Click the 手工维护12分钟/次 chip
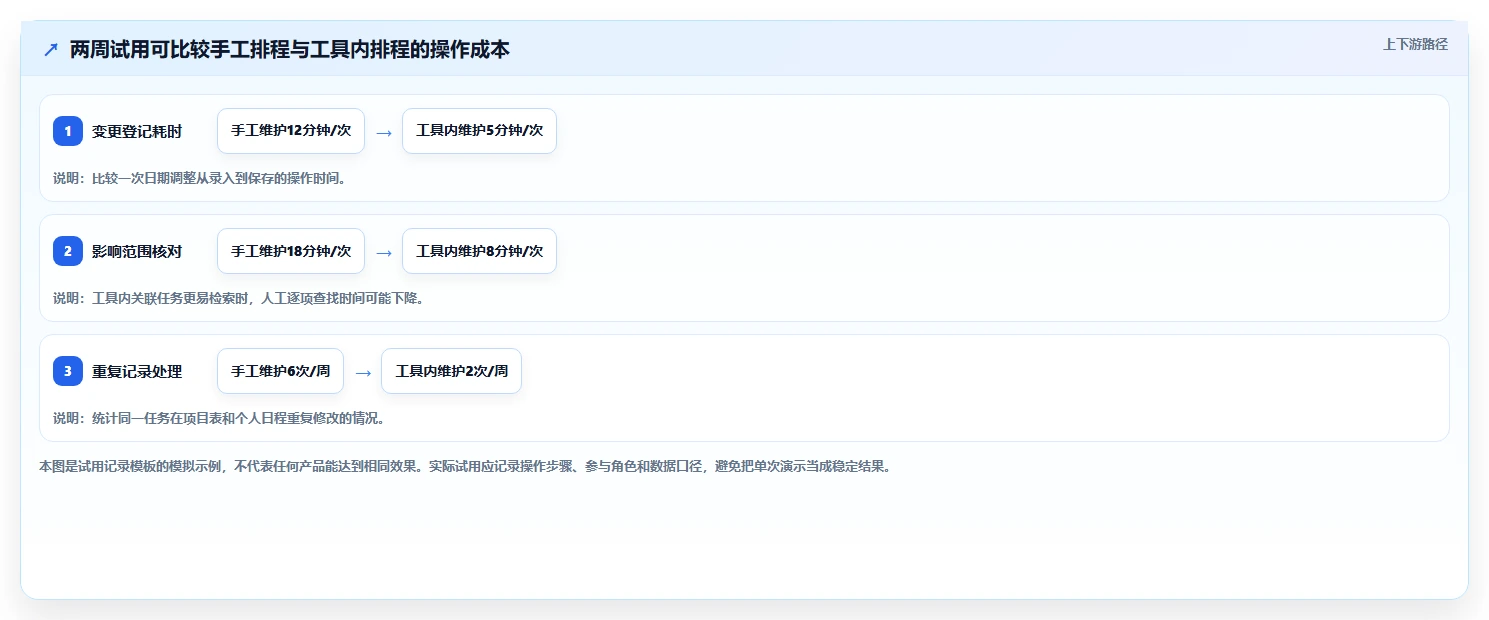The image size is (1489, 620). pyautogui.click(x=291, y=131)
